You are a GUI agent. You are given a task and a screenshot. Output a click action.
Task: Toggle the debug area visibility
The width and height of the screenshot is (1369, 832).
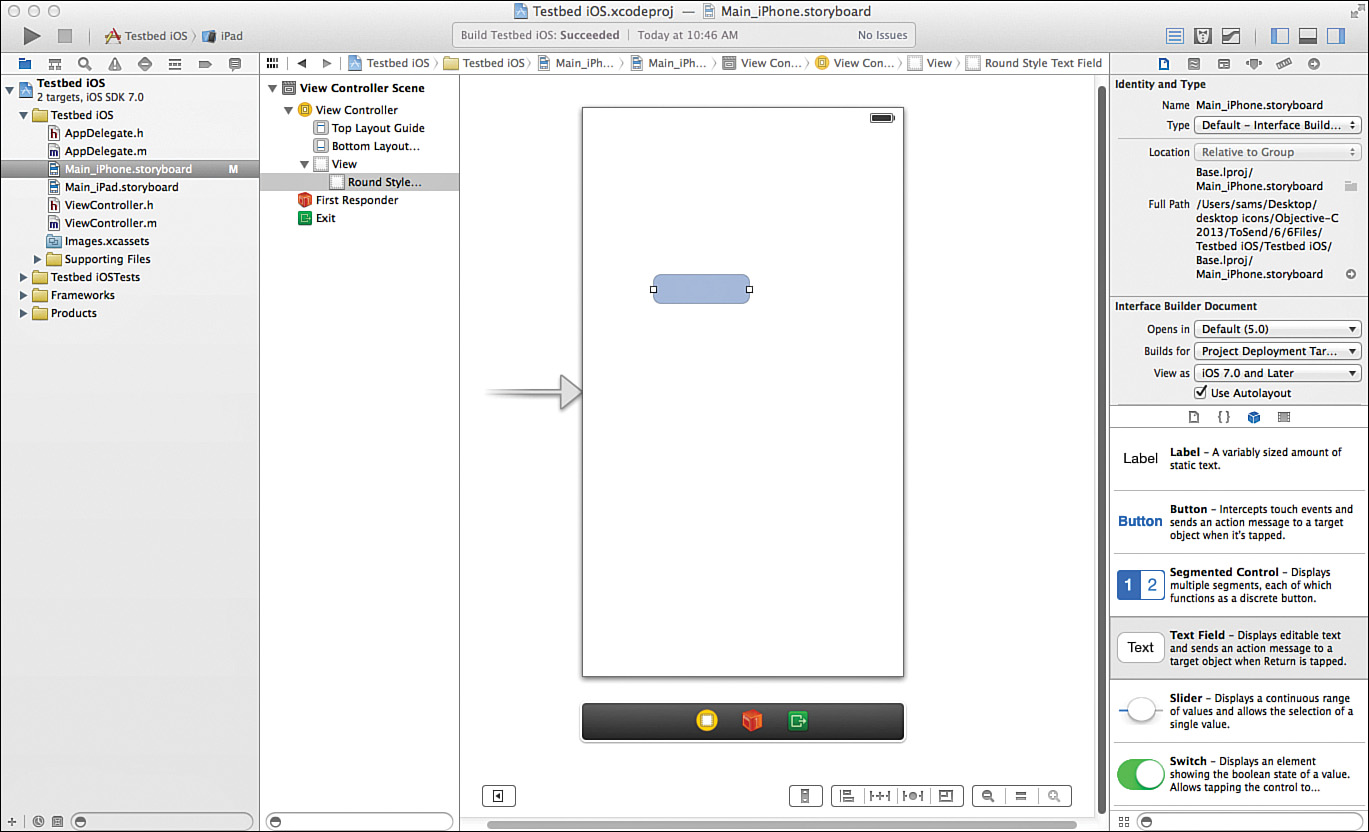click(x=1308, y=36)
